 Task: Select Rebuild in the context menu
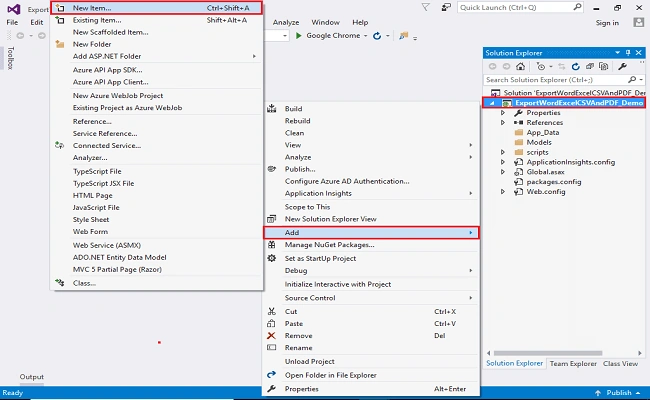pyautogui.click(x=371, y=121)
